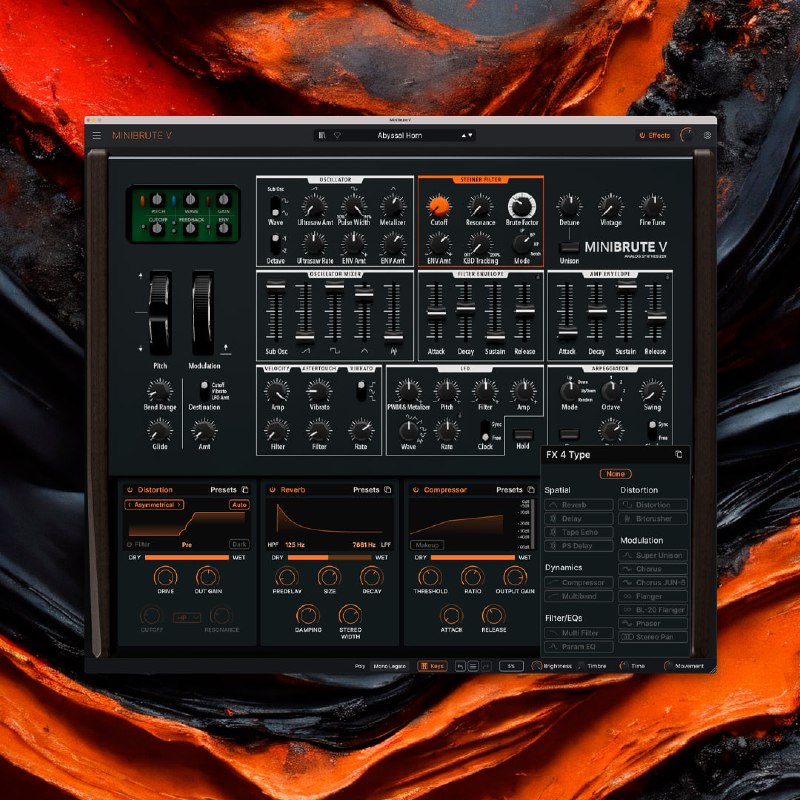The width and height of the screenshot is (800, 800).
Task: Click the FX 4 Type copy icon
Action: (x=678, y=454)
